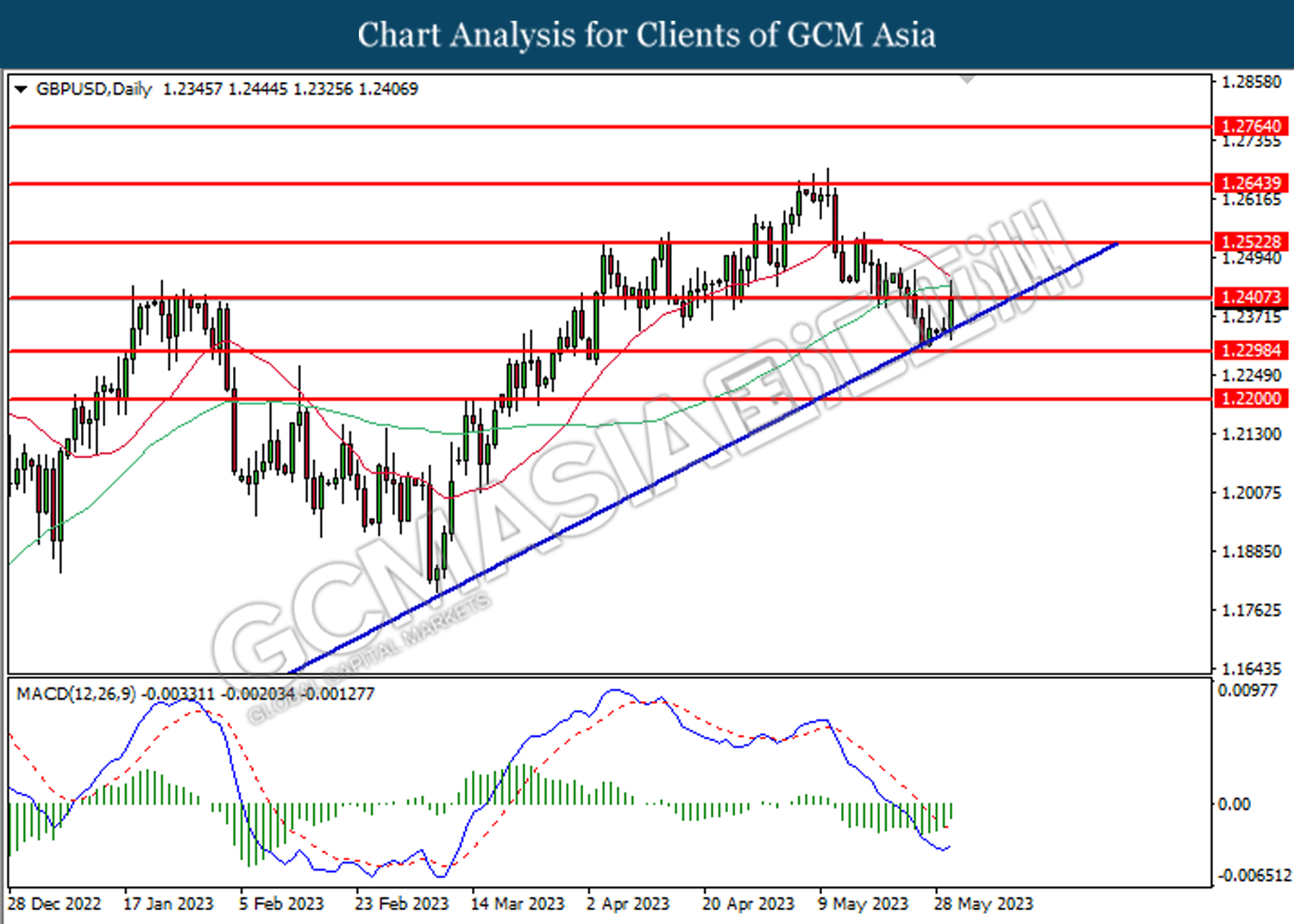Click the 17 Jan 2023 date label

pos(168,903)
